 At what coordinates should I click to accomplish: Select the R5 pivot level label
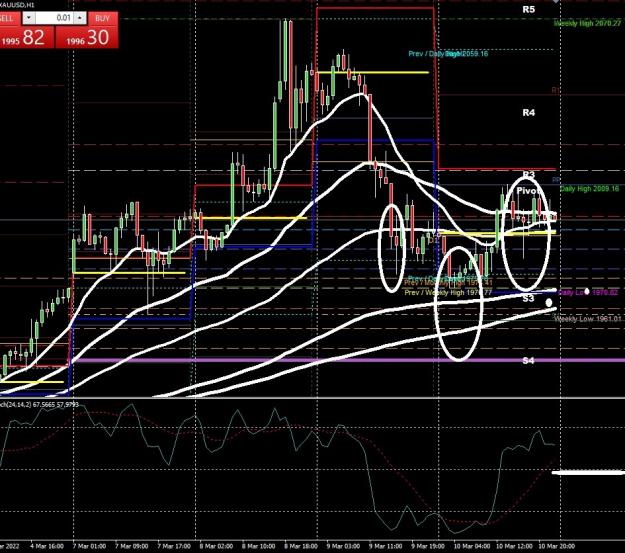529,10
